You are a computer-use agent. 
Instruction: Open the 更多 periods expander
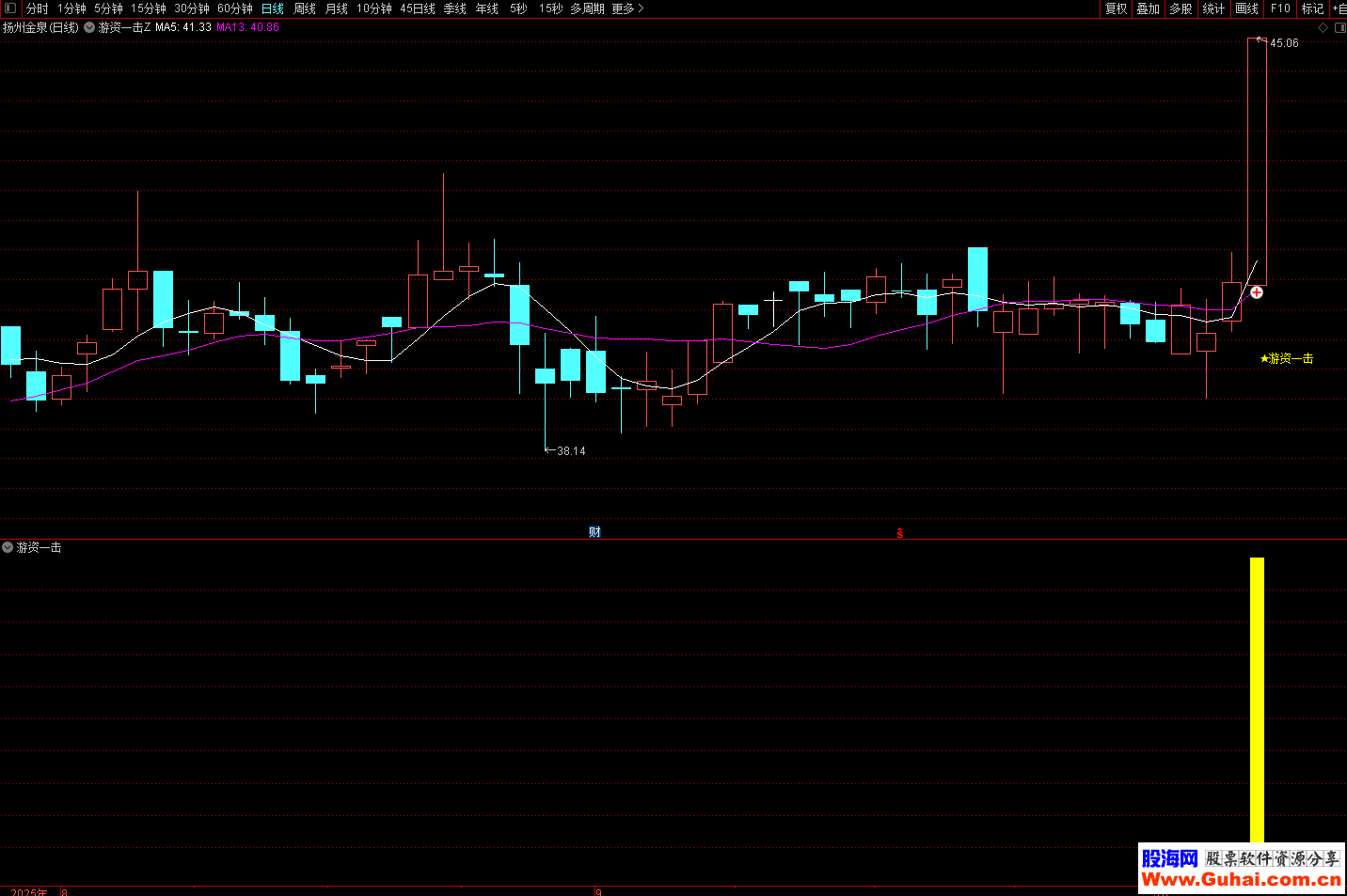627,8
